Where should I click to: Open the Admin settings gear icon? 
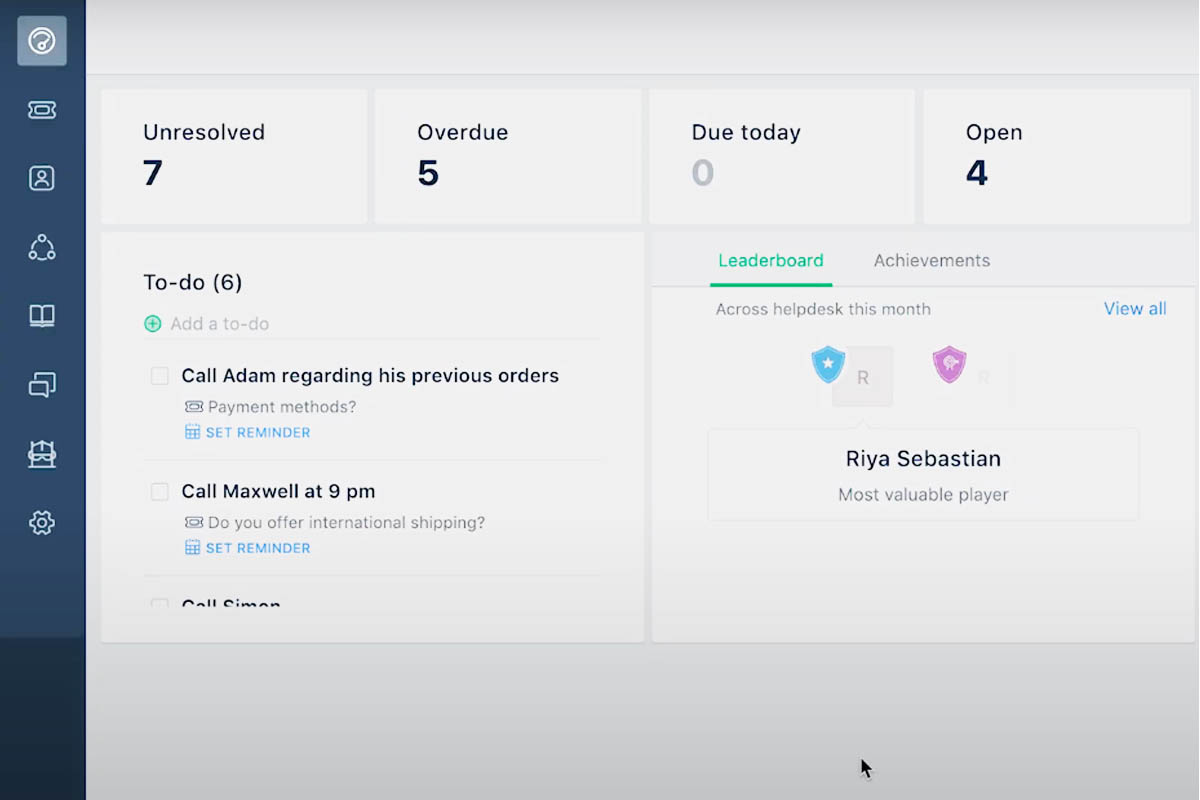(41, 522)
